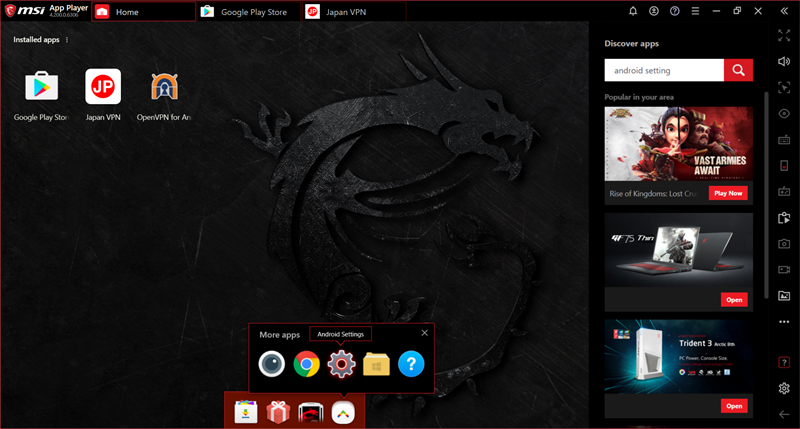Screen dimensions: 800x429
Task: Open the Camera app in More apps
Action: tap(271, 364)
